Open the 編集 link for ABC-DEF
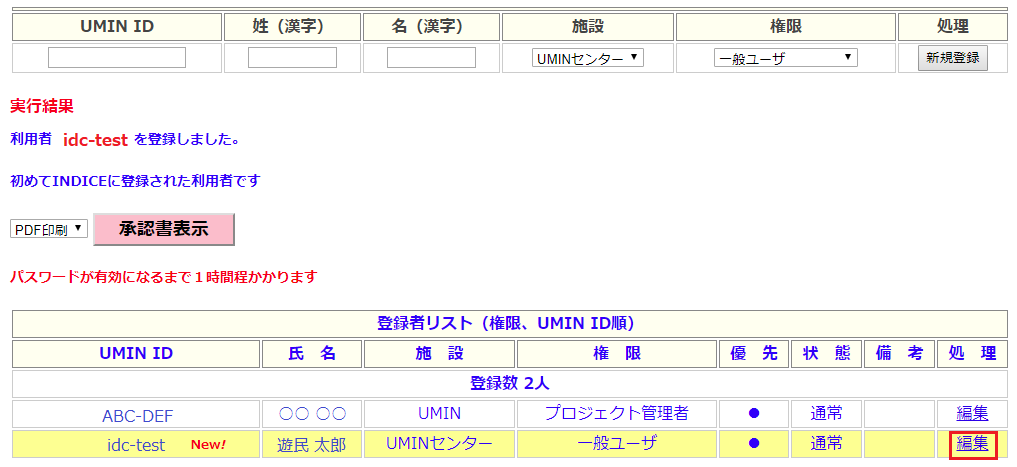The image size is (1017, 467). [x=972, y=413]
